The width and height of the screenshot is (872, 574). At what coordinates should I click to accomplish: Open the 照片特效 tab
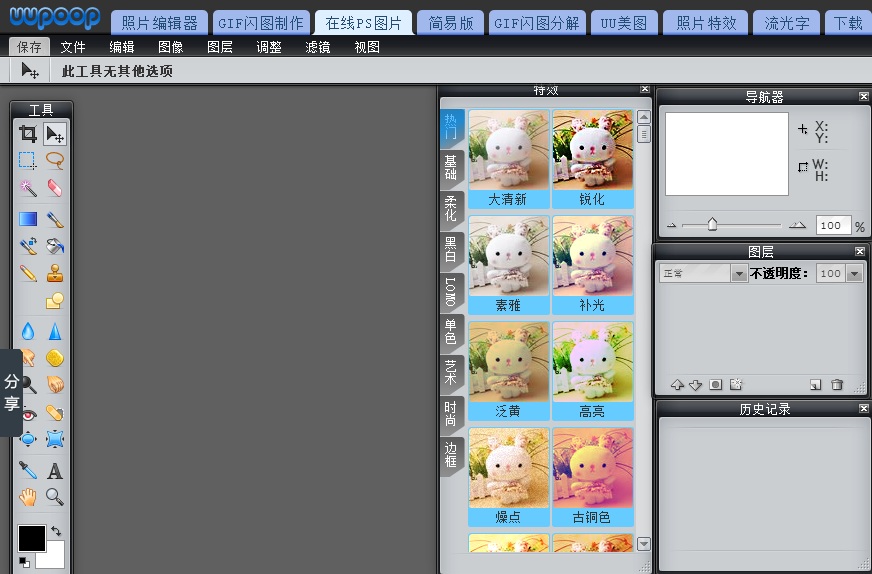pos(706,23)
